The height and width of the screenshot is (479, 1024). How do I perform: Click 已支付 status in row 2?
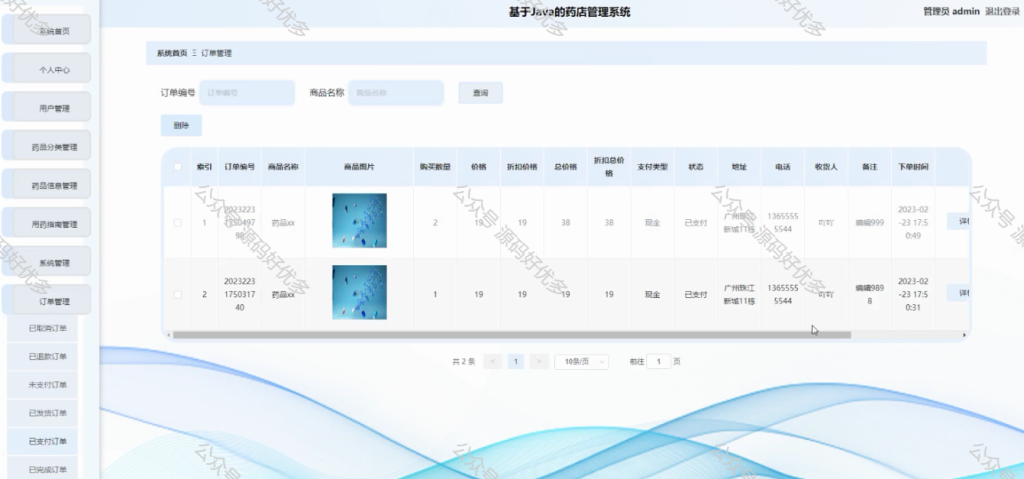pyautogui.click(x=696, y=295)
